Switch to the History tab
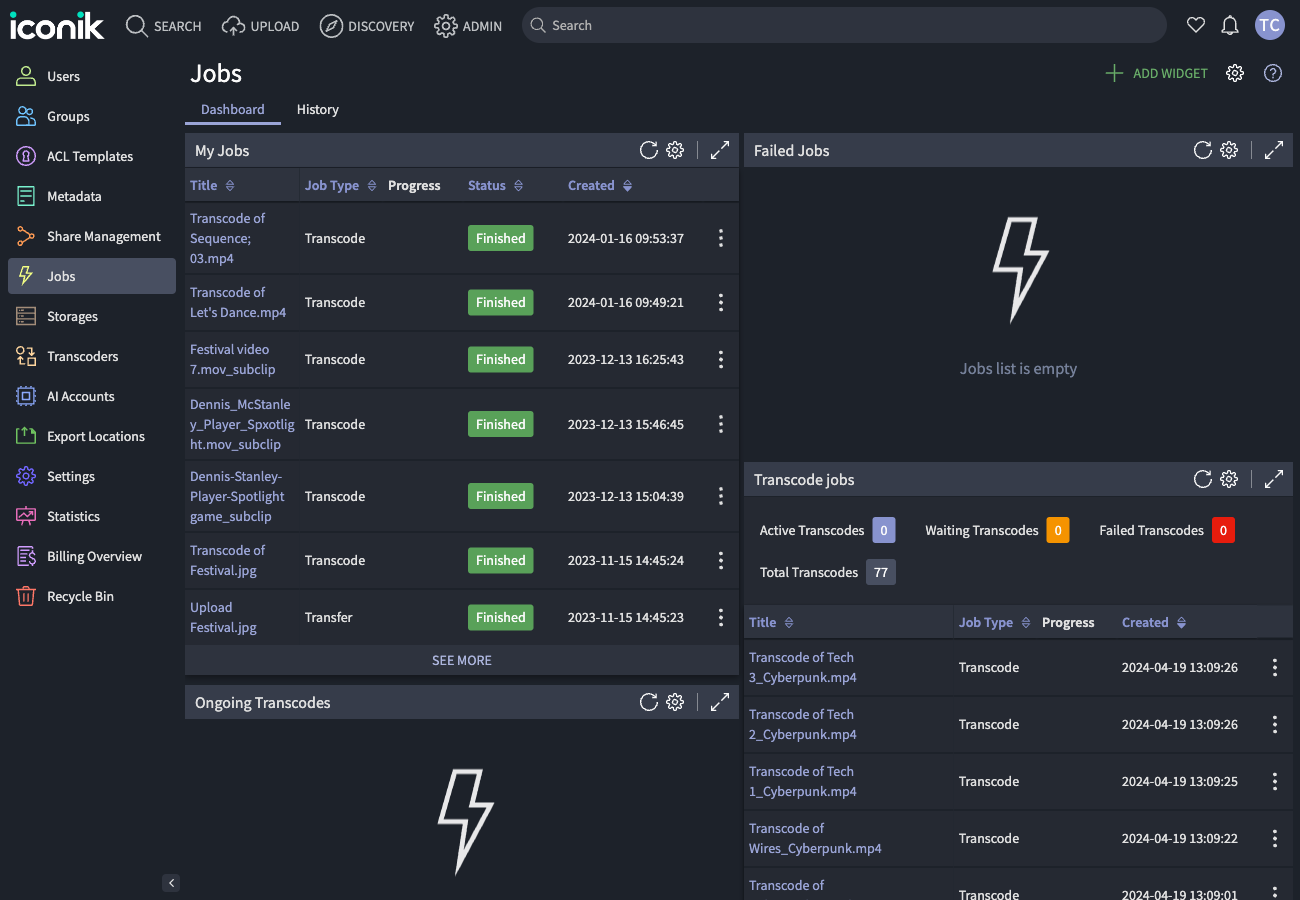This screenshot has width=1300, height=900. [x=317, y=109]
